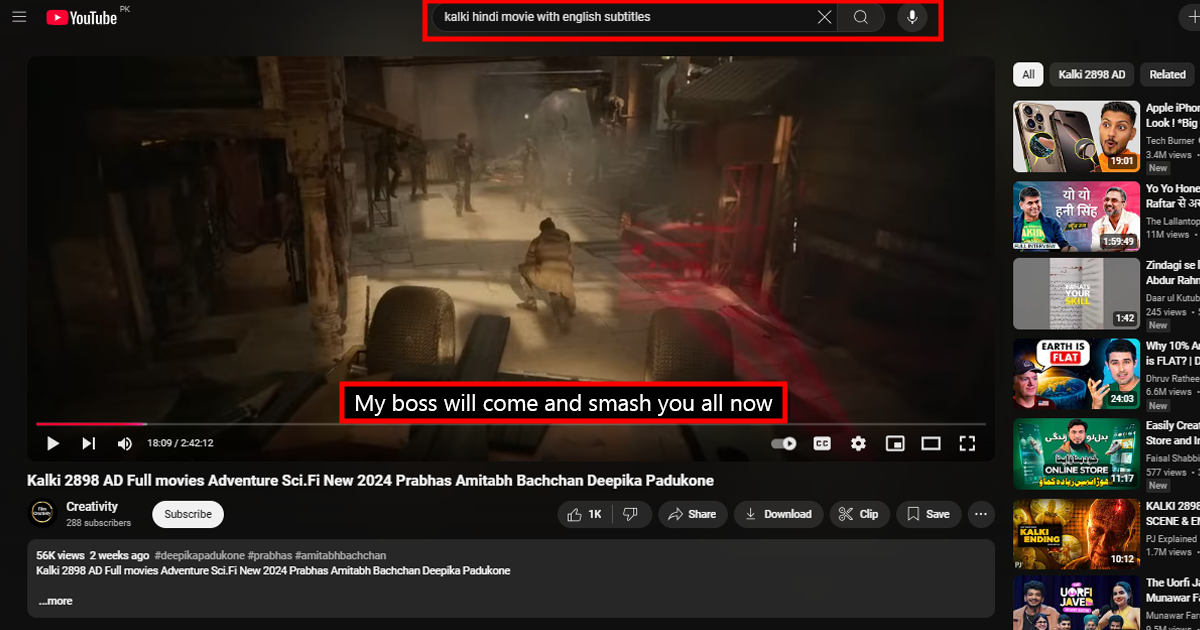Viewport: 1200px width, 630px height.
Task: Open Zindagi se video thumbnail 1:42
Action: click(1077, 294)
